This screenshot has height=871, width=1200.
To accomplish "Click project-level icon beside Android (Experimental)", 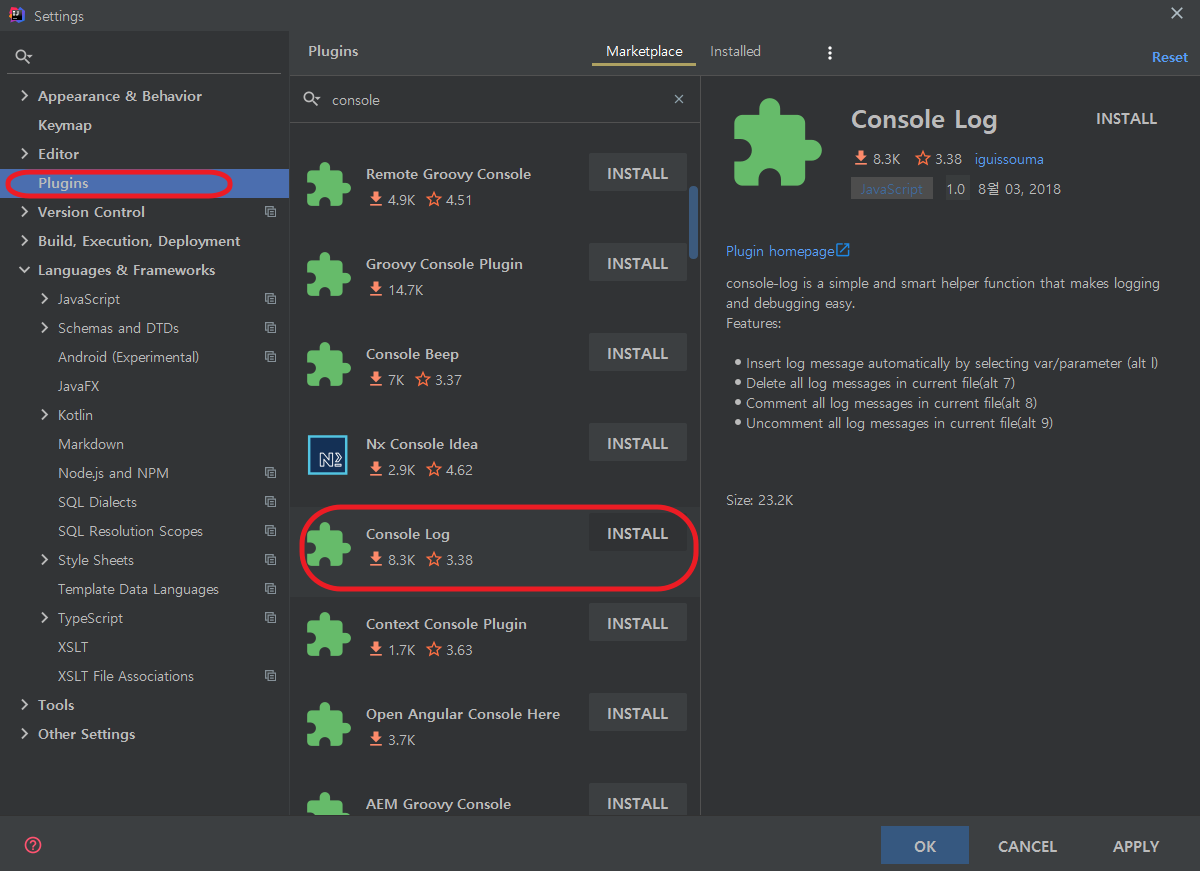I will (270, 357).
